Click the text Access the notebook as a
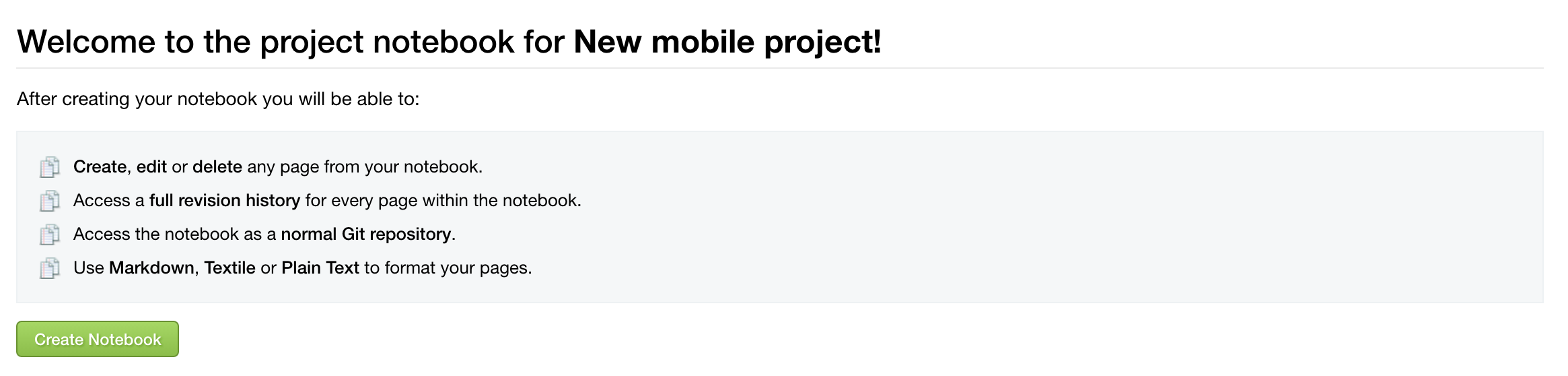This screenshot has height=376, width=1568. 175,234
